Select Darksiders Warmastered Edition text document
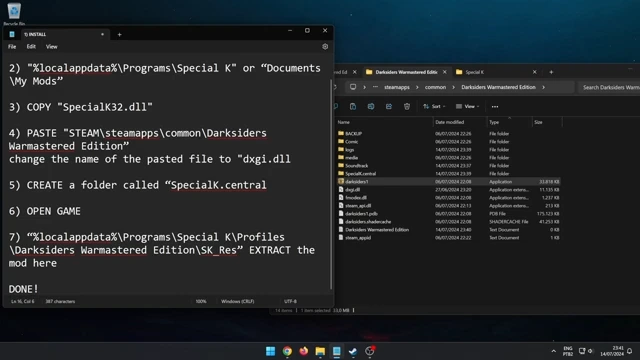Viewport: 640px width, 360px height. (377, 230)
